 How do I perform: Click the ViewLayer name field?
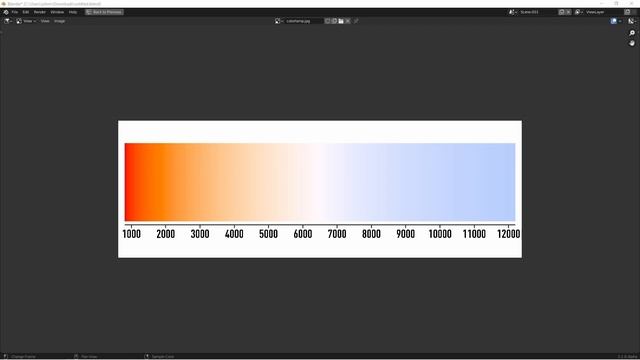coord(604,12)
